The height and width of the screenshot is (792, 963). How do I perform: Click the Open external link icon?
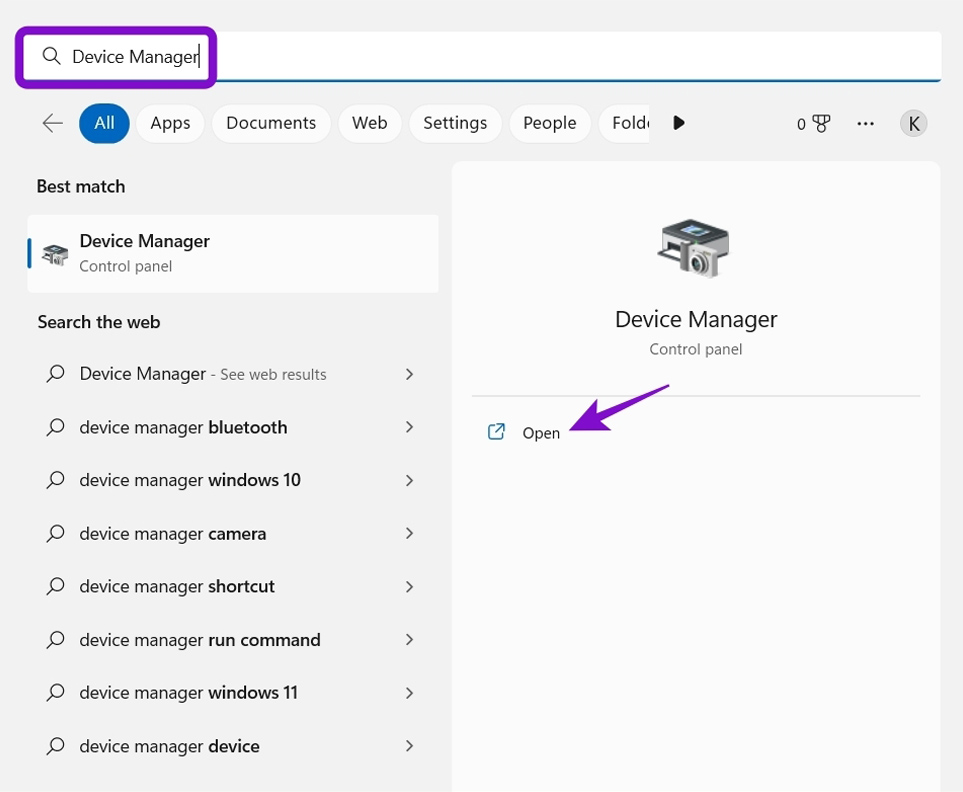tap(496, 432)
